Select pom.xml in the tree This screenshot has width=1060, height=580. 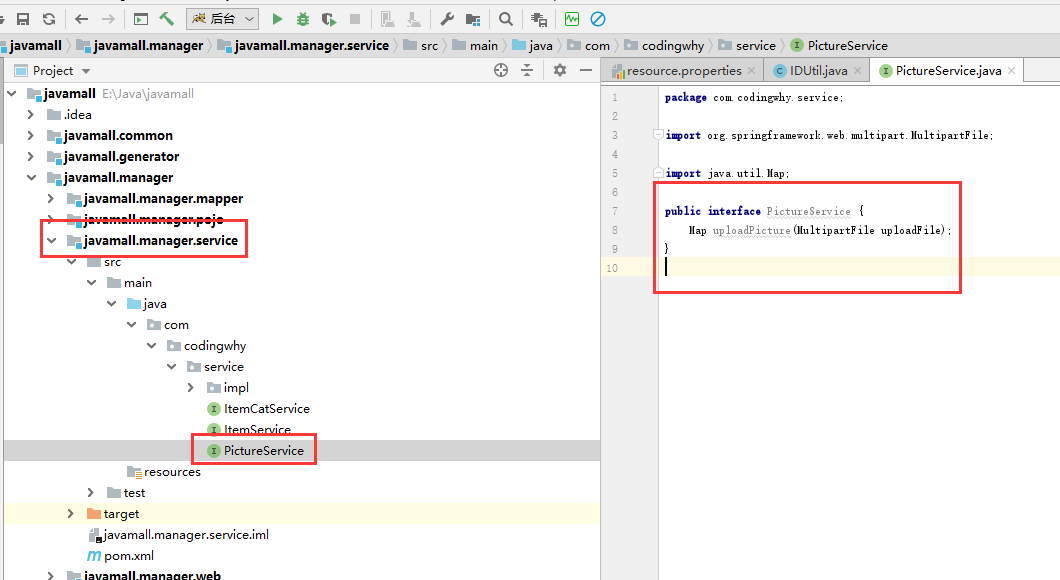[128, 555]
